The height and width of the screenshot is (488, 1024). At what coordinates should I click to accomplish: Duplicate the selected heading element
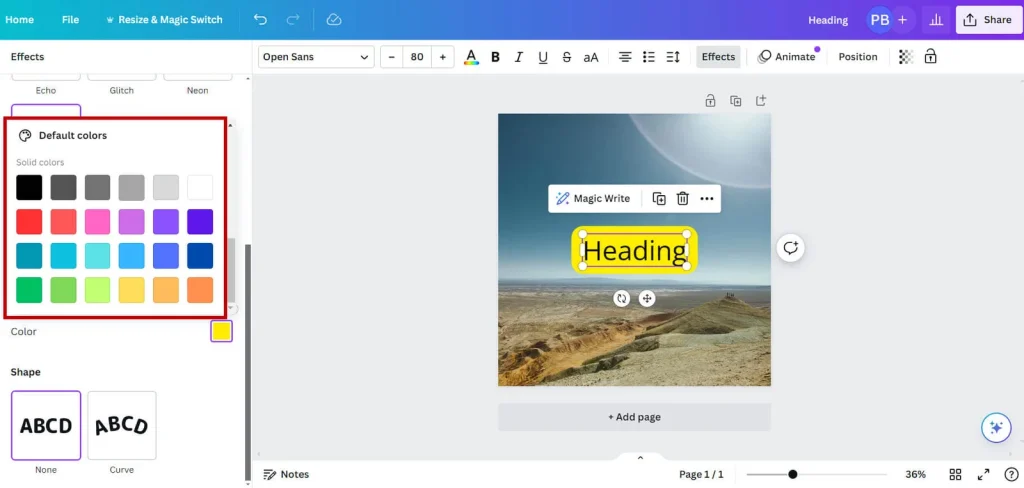659,199
